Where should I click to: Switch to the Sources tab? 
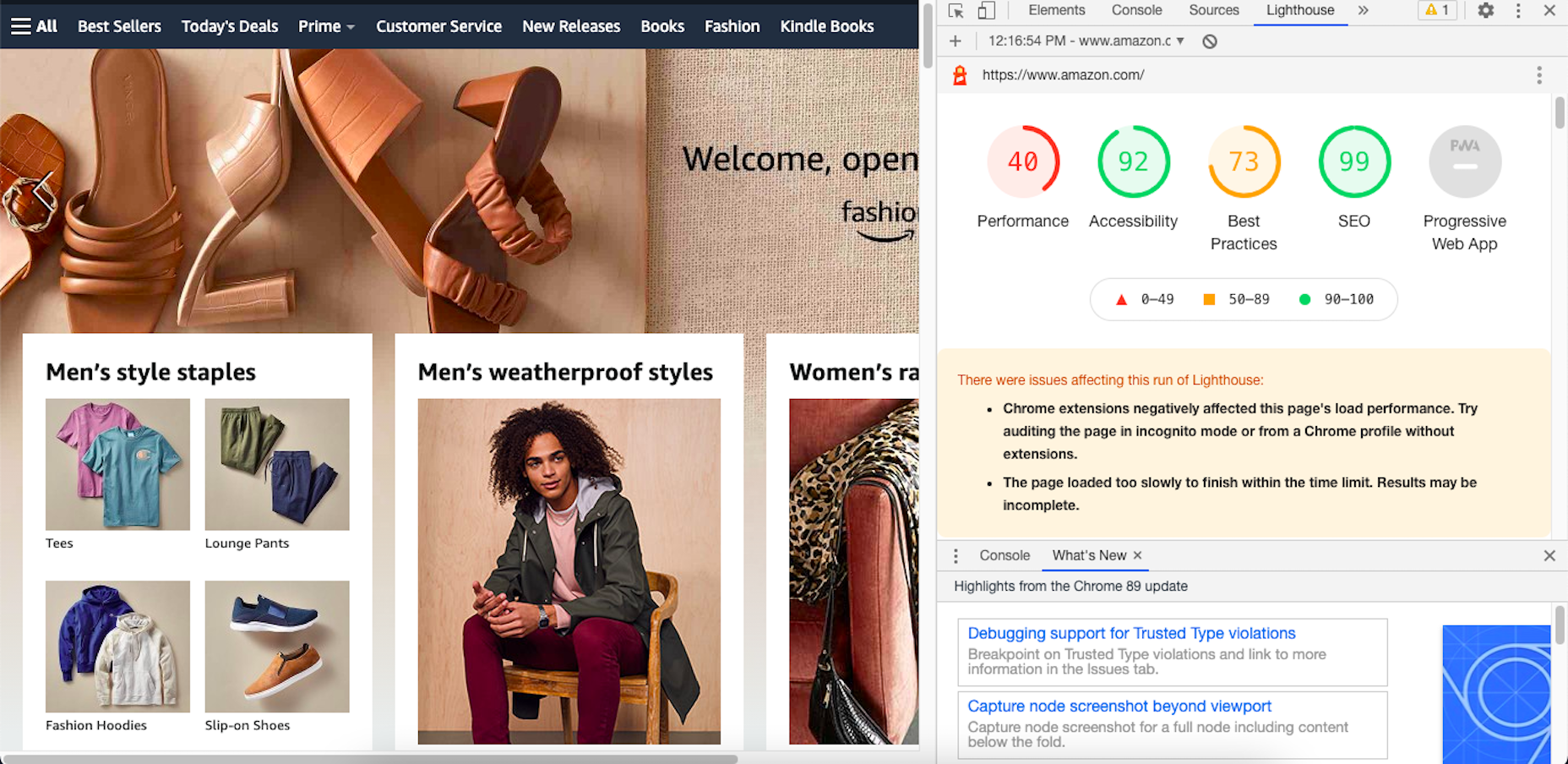(x=1214, y=10)
